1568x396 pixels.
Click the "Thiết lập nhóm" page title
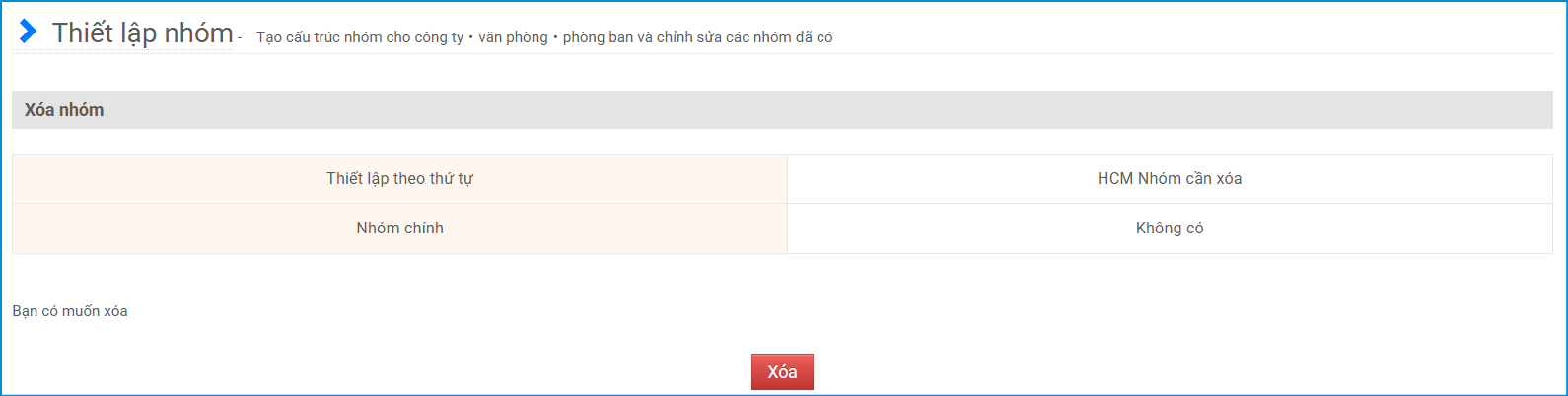(142, 33)
